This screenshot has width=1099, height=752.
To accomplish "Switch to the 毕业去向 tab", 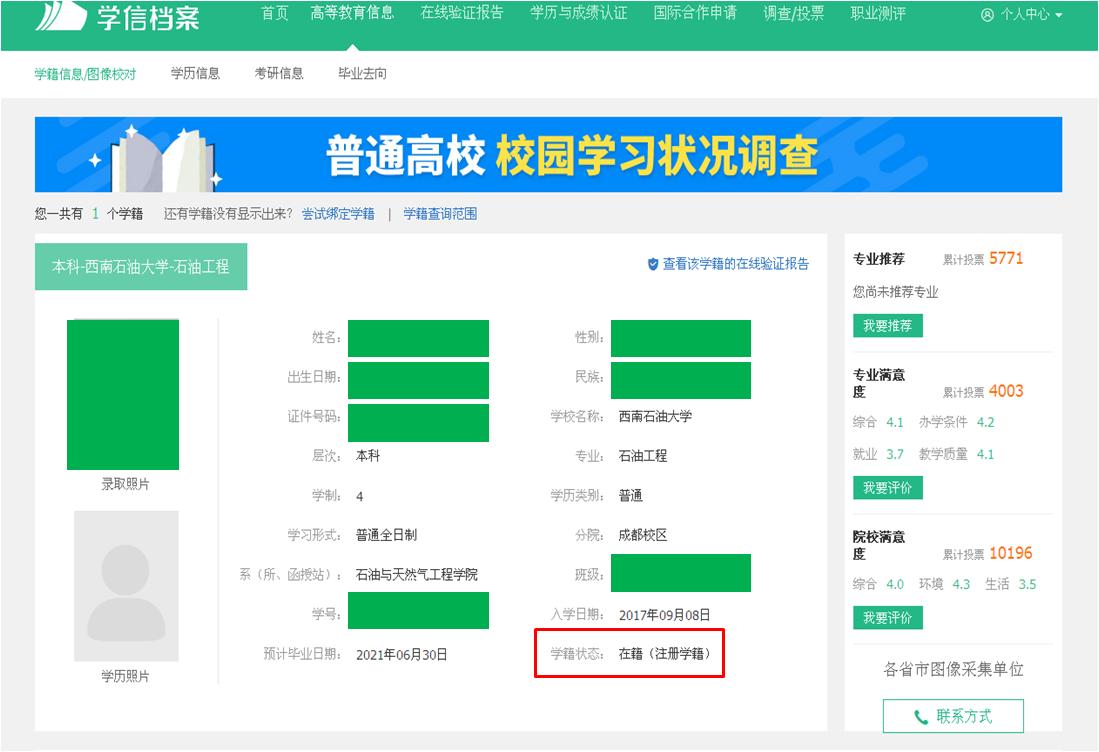I will tap(362, 73).
